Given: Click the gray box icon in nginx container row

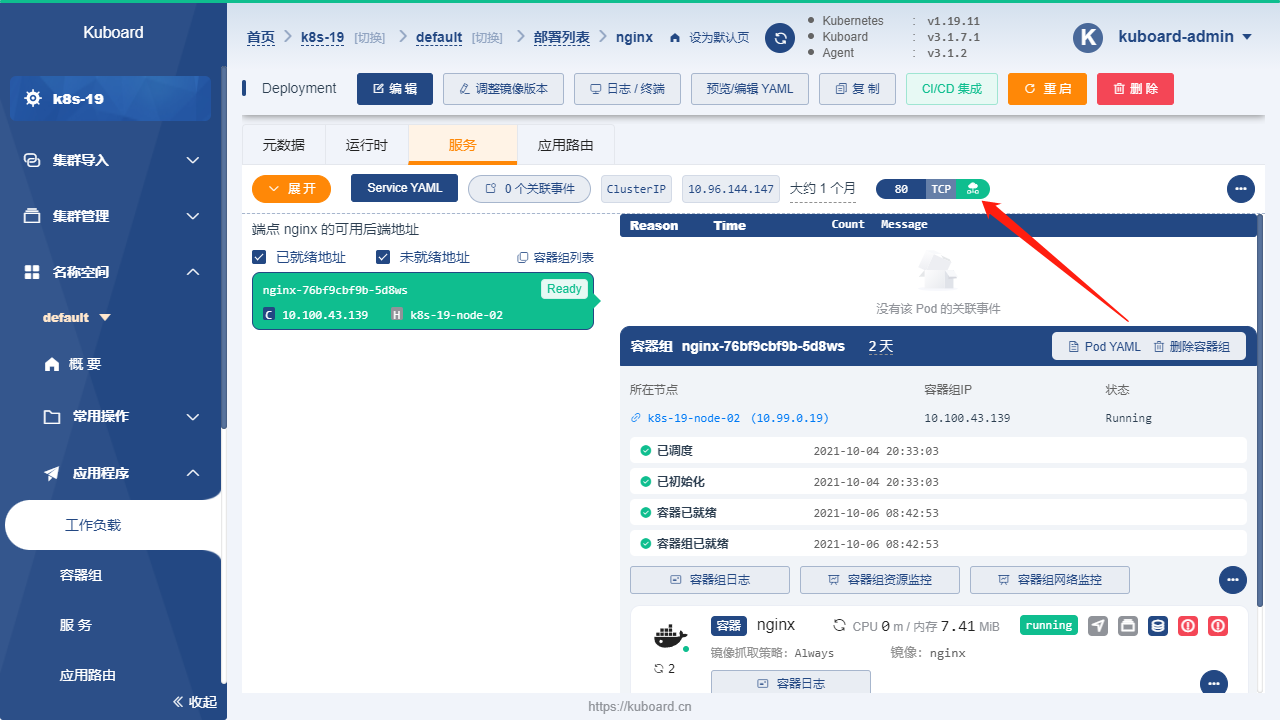Looking at the screenshot, I should pyautogui.click(x=1128, y=626).
